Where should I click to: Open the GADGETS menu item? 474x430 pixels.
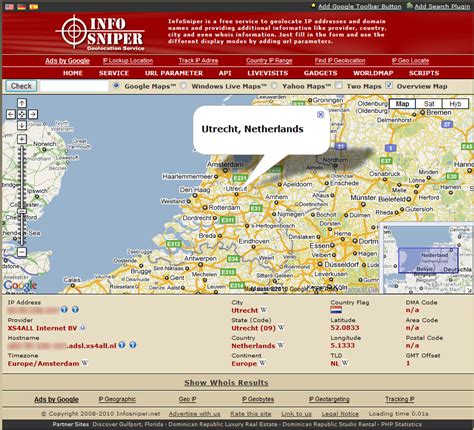click(321, 73)
